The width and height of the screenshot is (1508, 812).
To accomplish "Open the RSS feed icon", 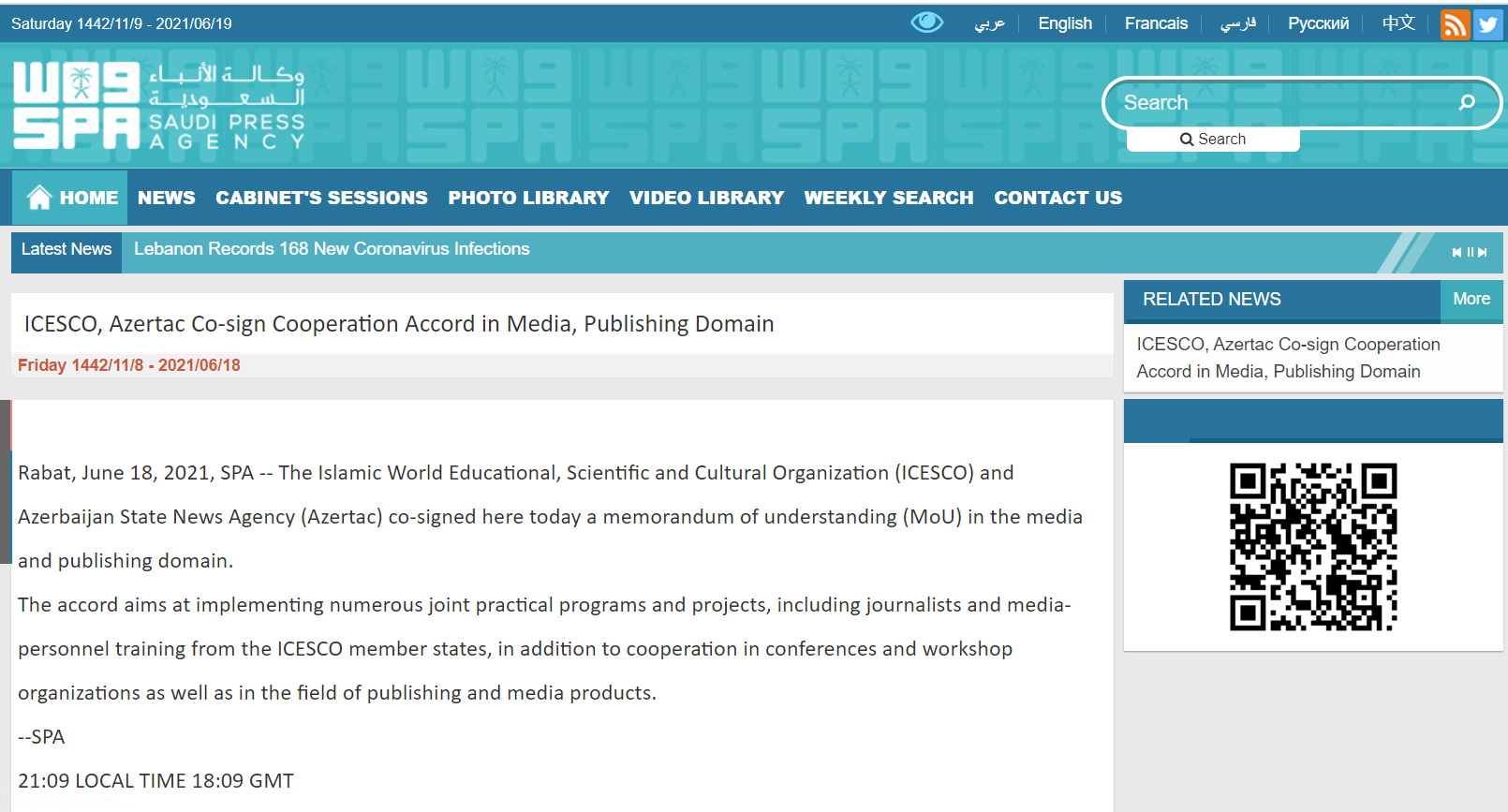I will point(1455,24).
